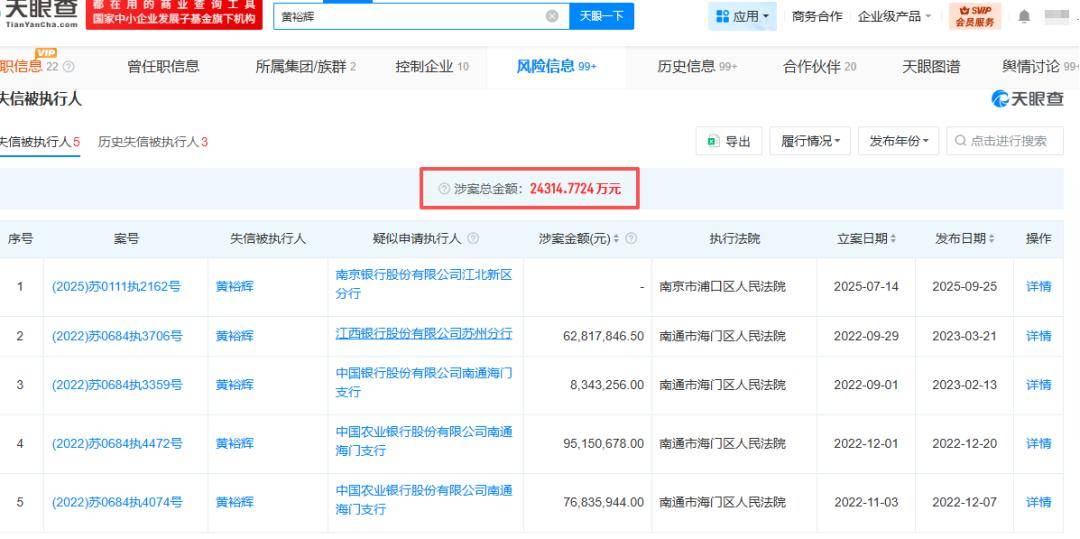
Task: Click the 天眼一下 search button
Action: point(601,16)
